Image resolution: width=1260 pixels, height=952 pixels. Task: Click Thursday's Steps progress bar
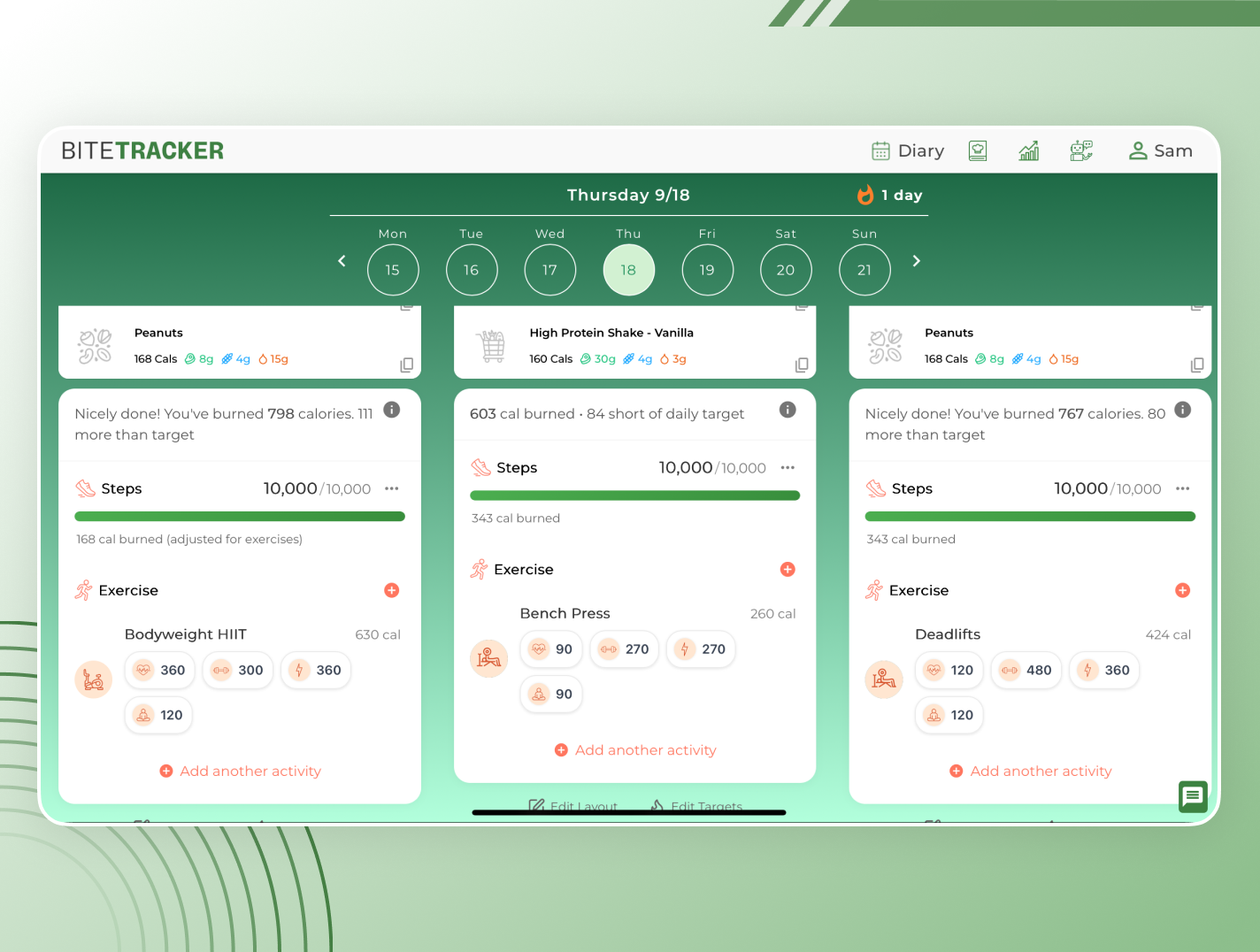(x=634, y=495)
